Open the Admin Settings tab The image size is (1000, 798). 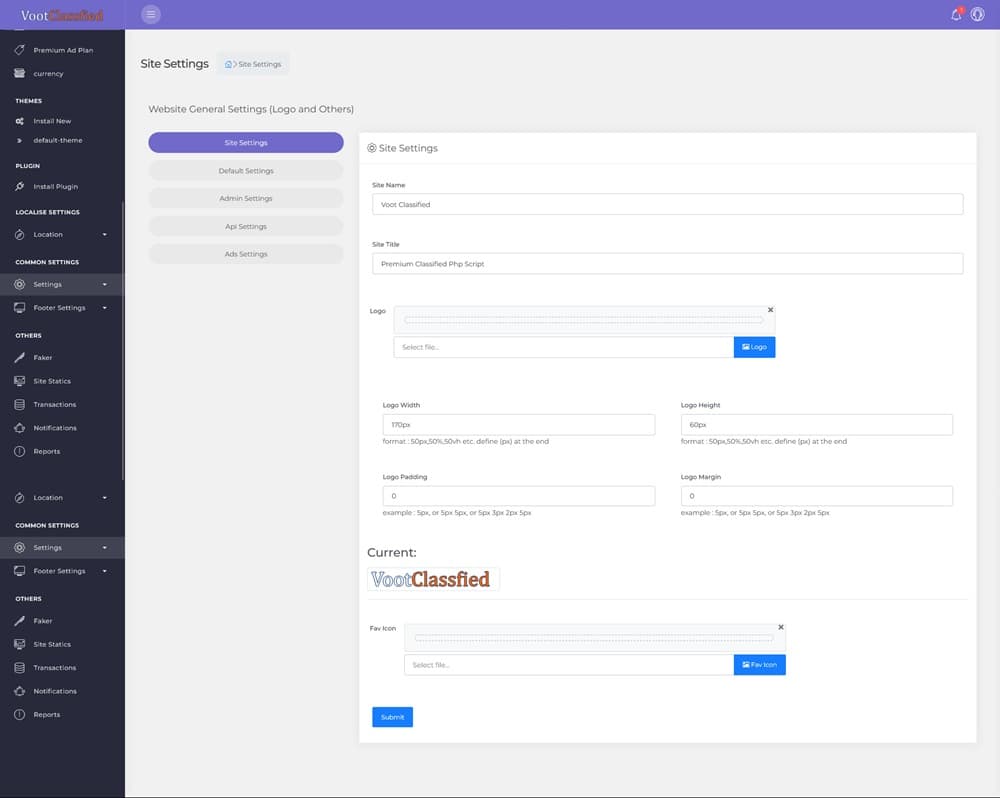tap(246, 199)
